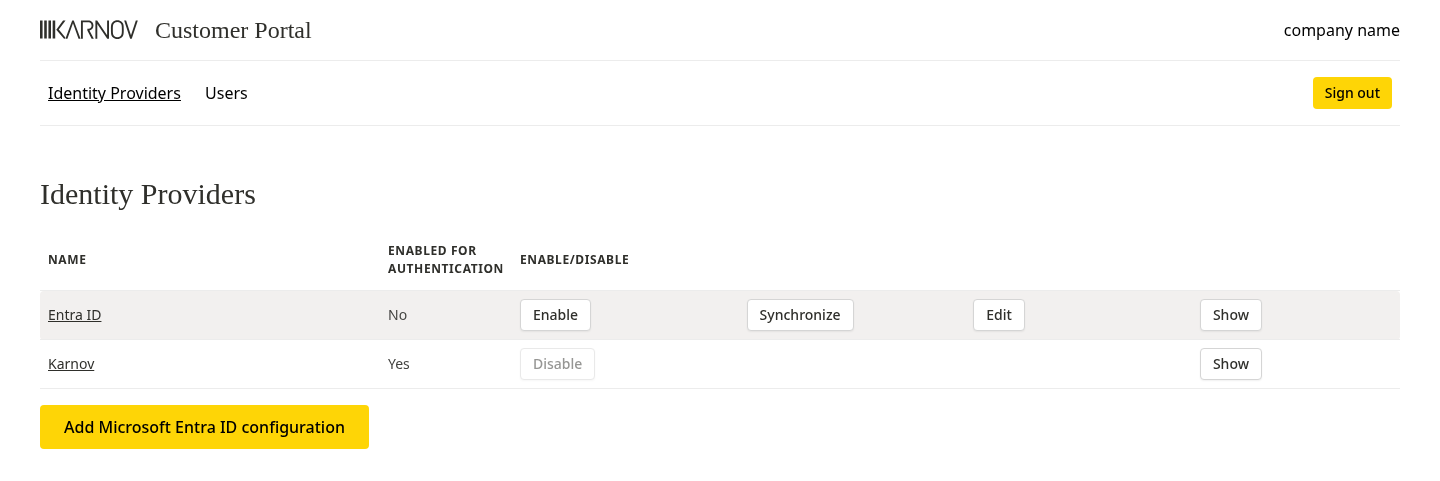The height and width of the screenshot is (481, 1440).
Task: Click Enabled for Authentication column header
Action: (x=445, y=260)
